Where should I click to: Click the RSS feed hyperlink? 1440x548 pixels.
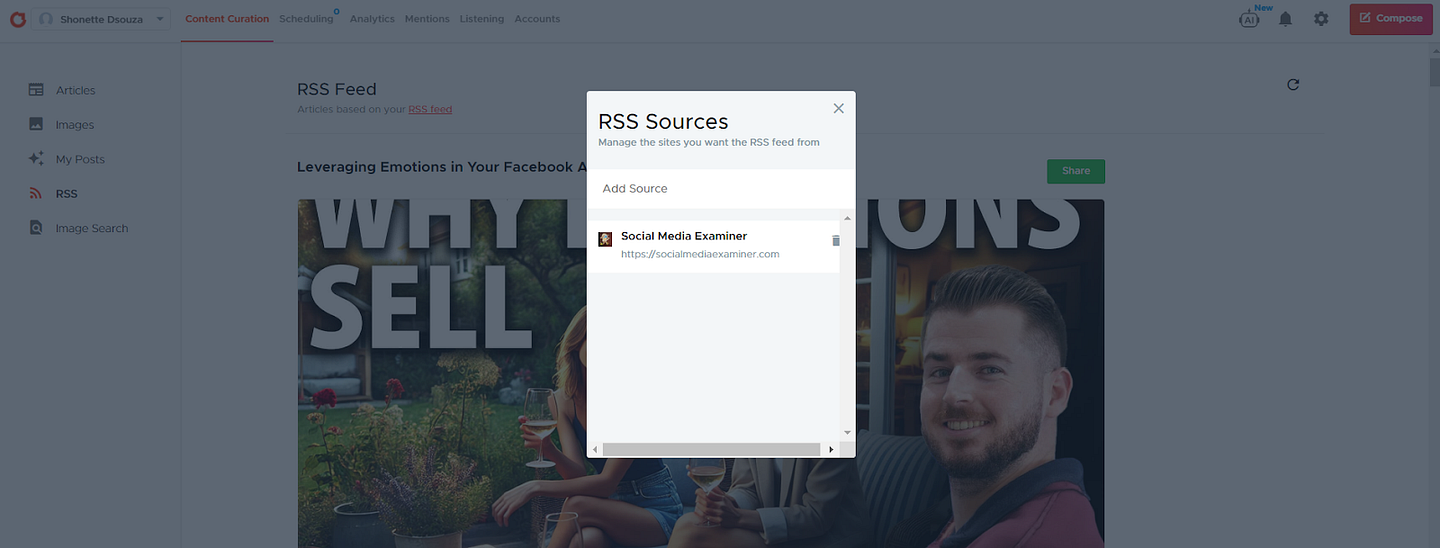tap(430, 109)
